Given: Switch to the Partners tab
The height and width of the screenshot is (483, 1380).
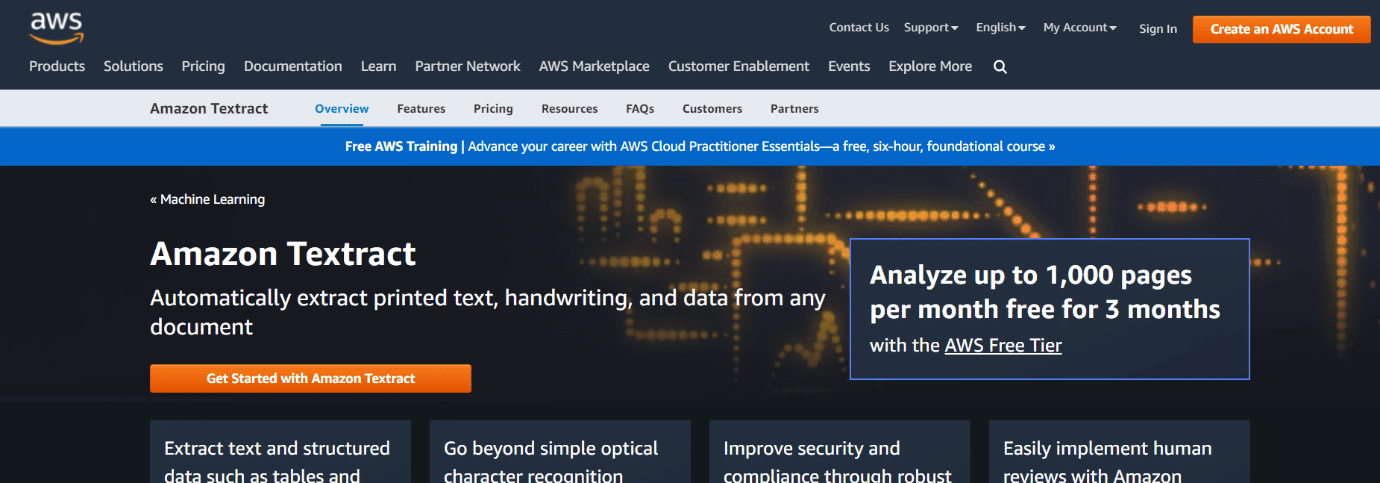Looking at the screenshot, I should coord(794,108).
